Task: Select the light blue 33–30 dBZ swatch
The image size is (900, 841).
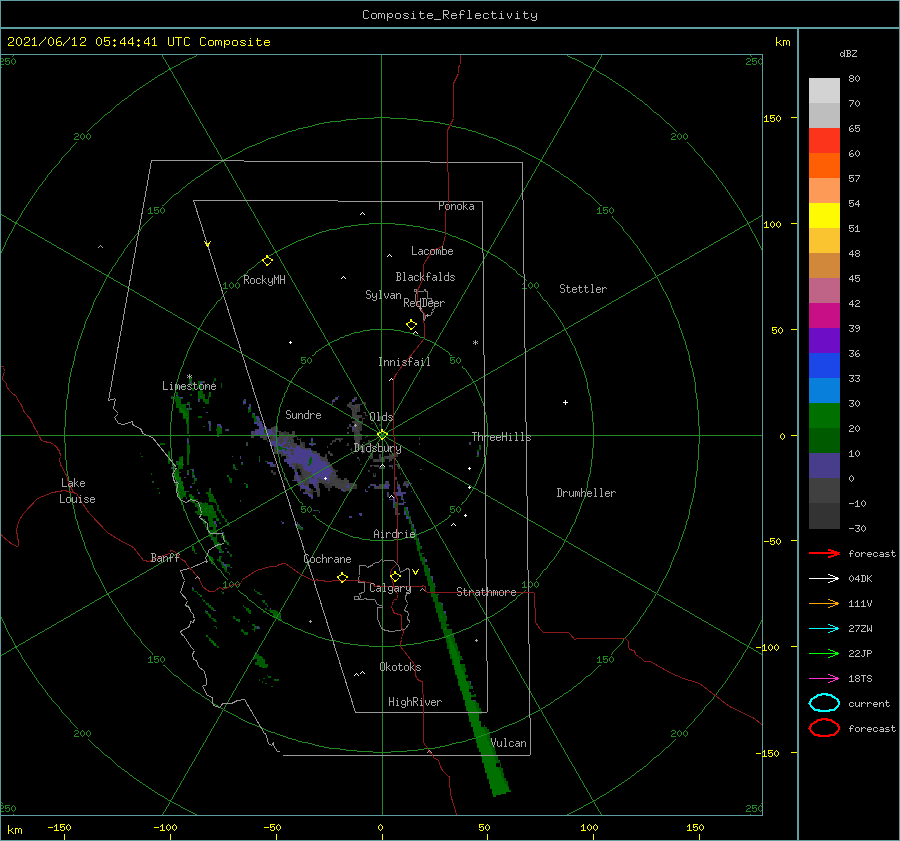Action: click(824, 390)
